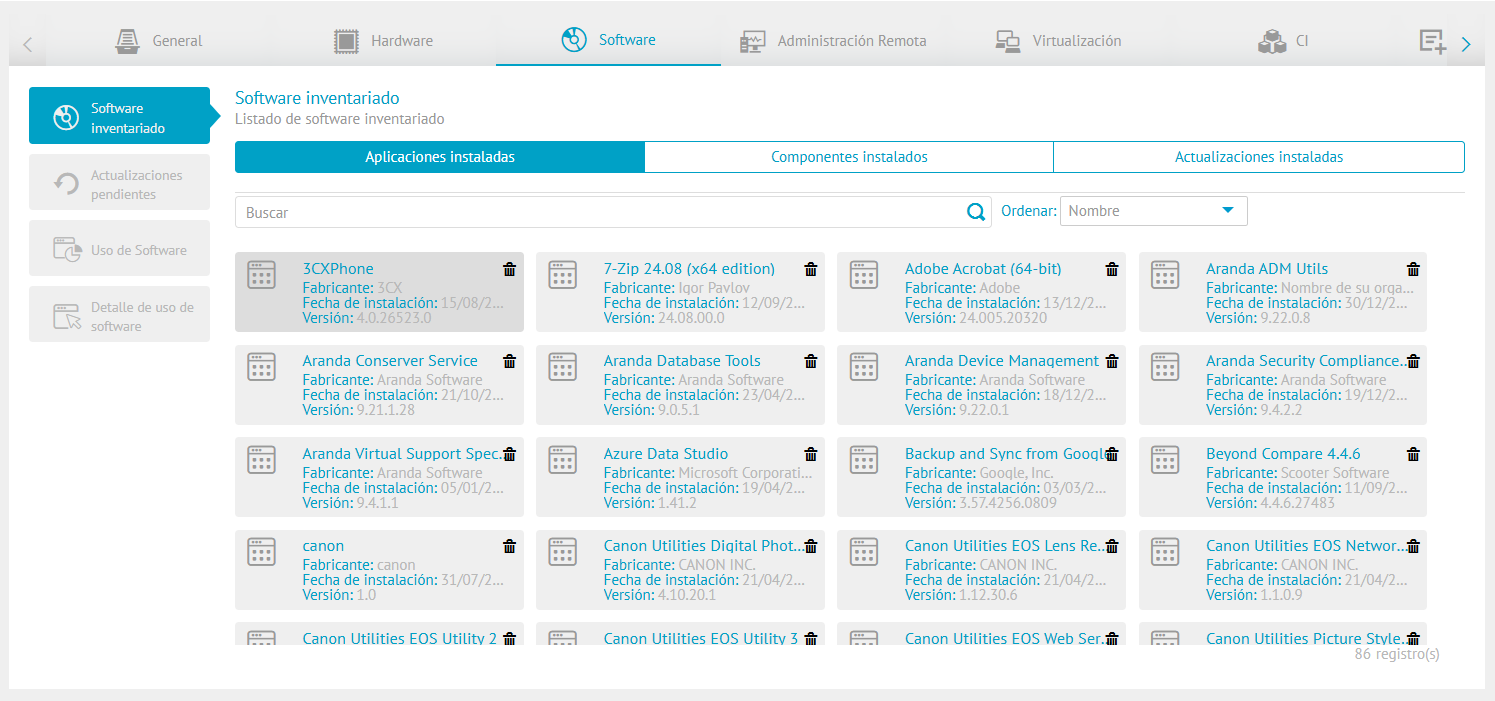The image size is (1495, 701).
Task: Switch to the Hardware tab
Action: point(383,41)
